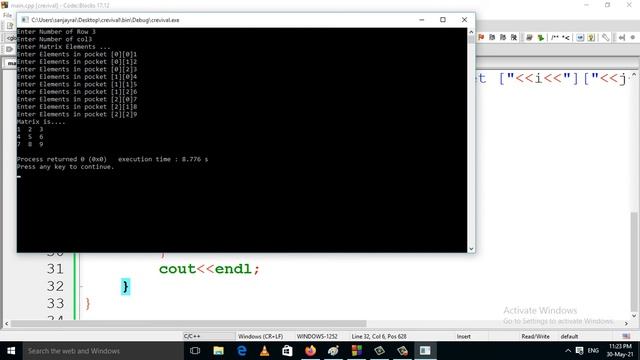Click the editor vertical scroll down arrow
The height and width of the screenshot is (360, 640).
click(633, 316)
